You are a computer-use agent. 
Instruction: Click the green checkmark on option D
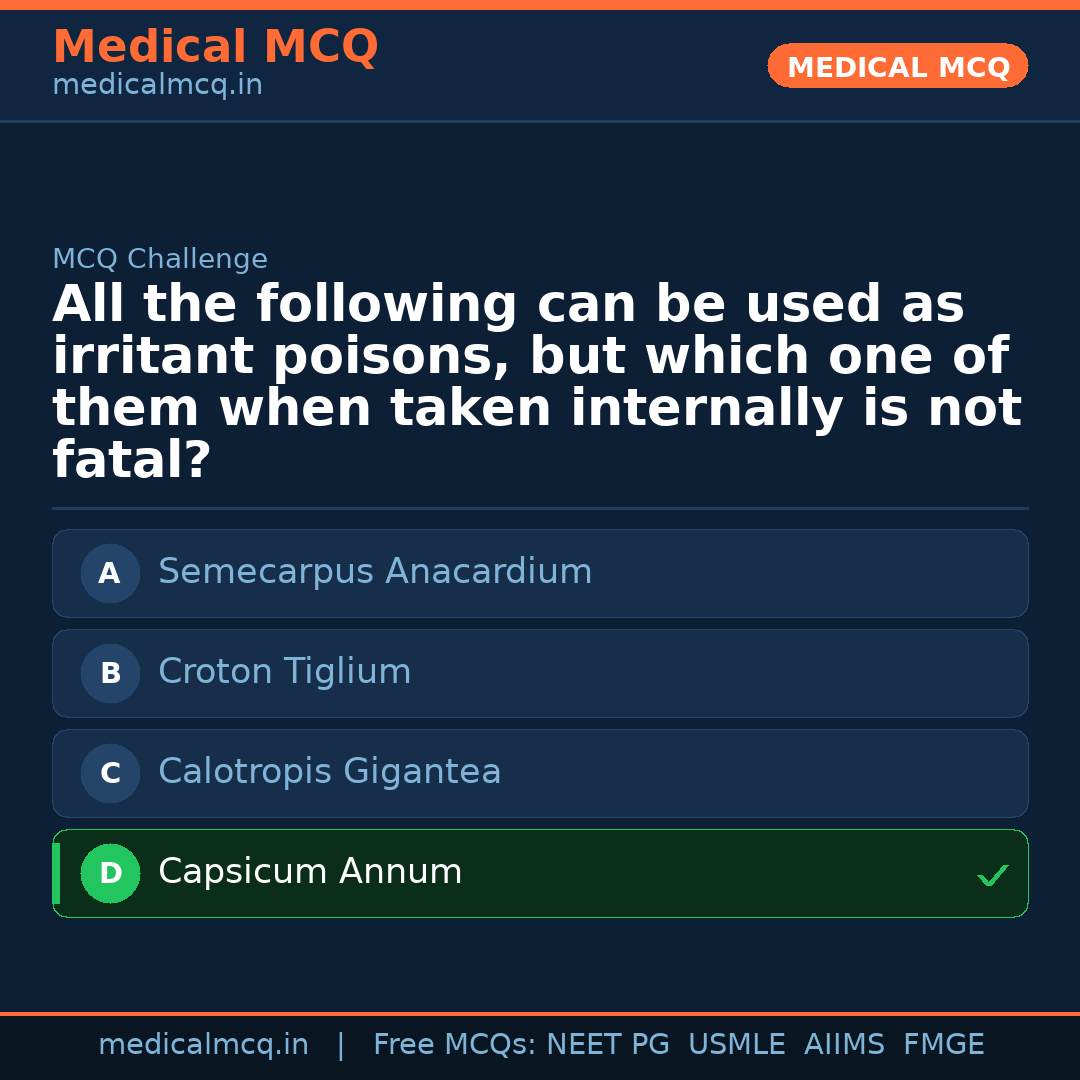pos(993,876)
